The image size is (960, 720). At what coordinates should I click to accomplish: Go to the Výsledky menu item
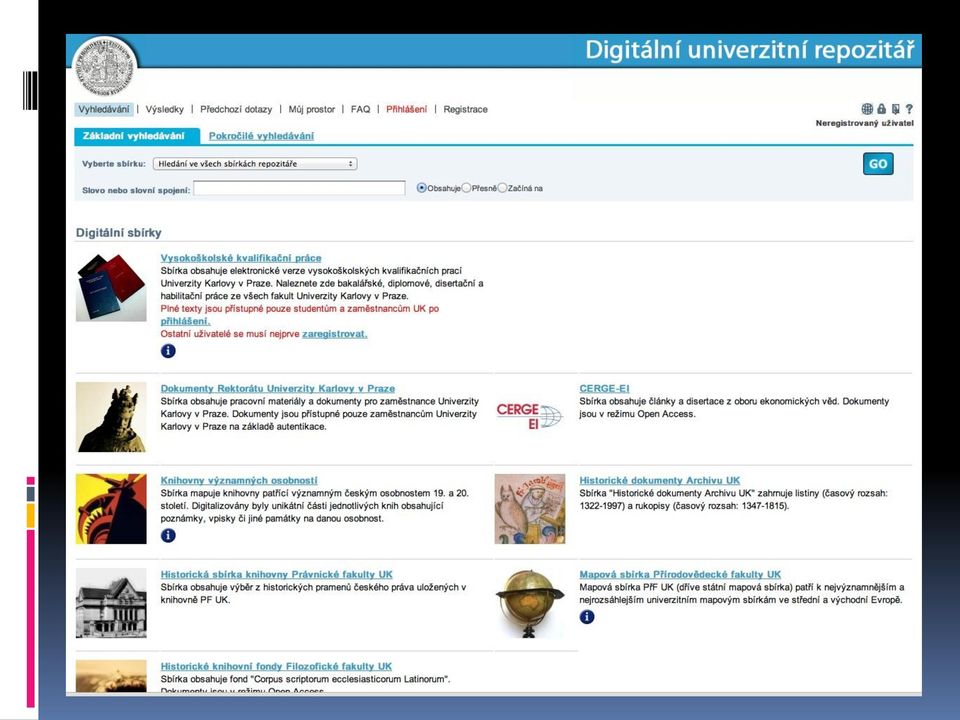point(165,110)
